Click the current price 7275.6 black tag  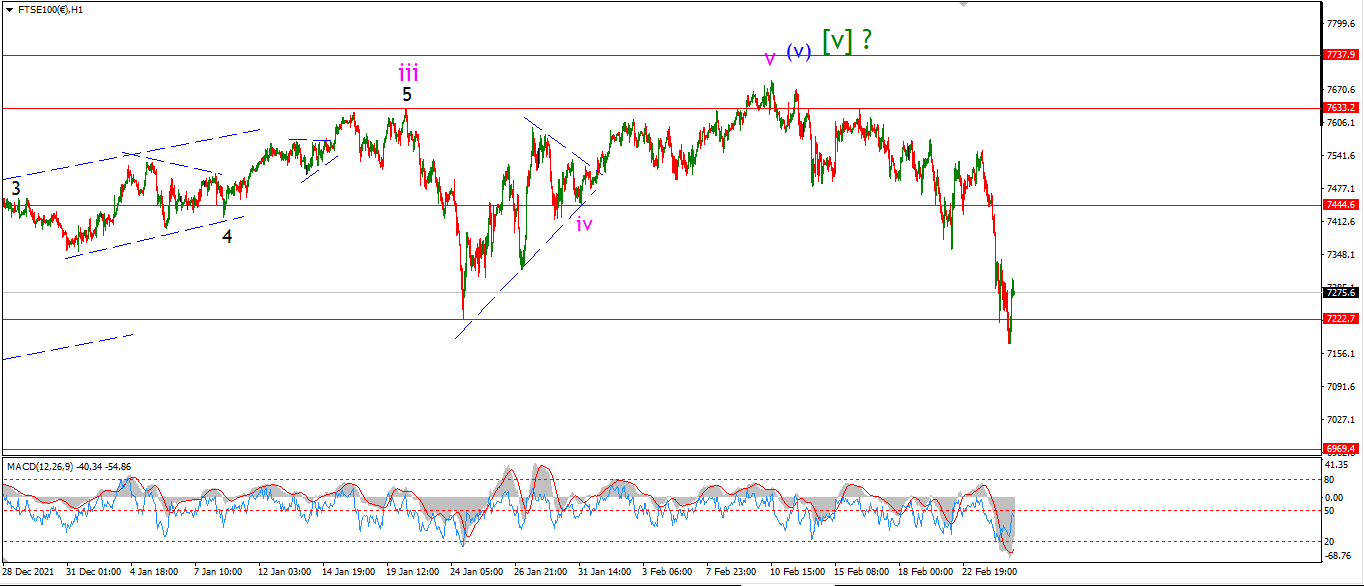click(x=1339, y=293)
